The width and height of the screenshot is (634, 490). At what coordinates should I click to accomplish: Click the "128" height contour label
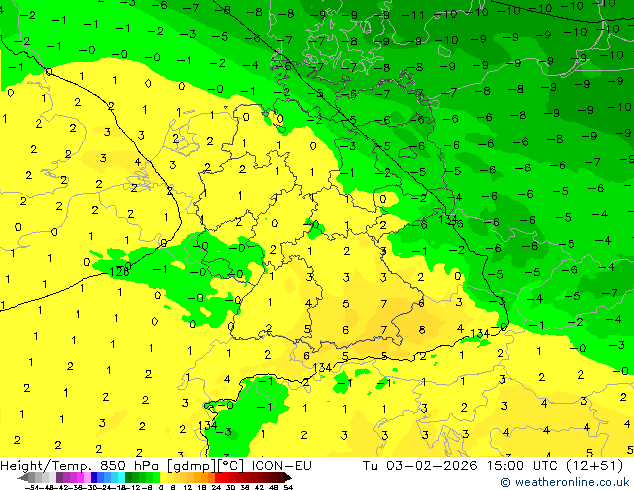point(119,272)
